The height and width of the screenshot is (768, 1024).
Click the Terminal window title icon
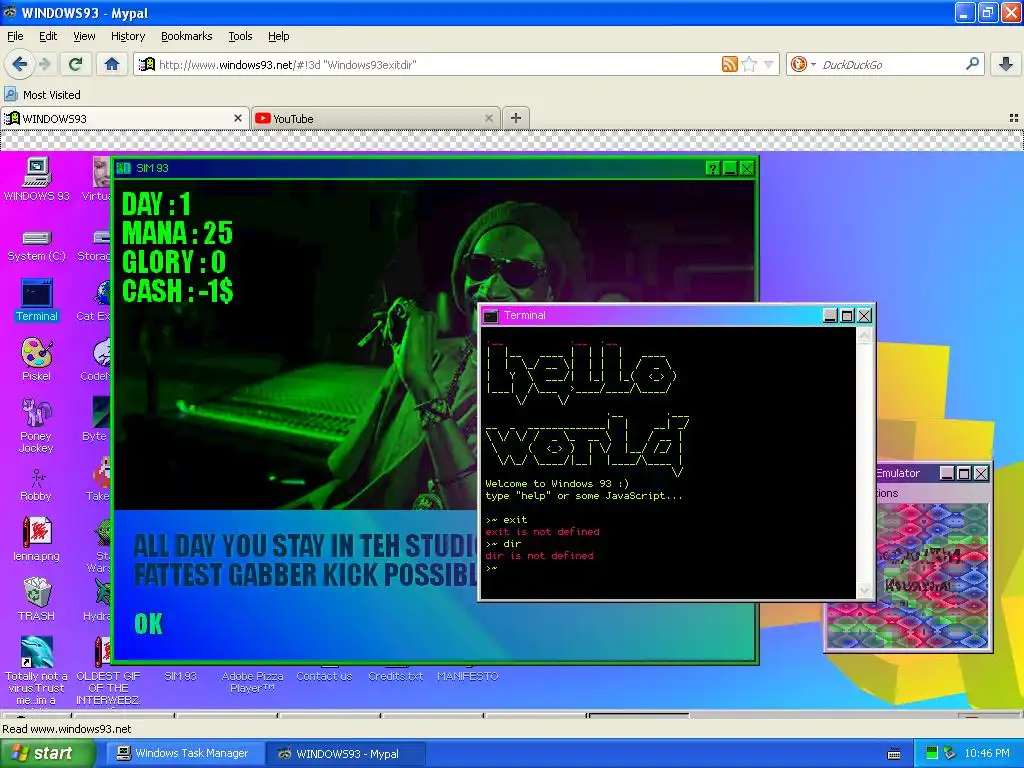(490, 315)
